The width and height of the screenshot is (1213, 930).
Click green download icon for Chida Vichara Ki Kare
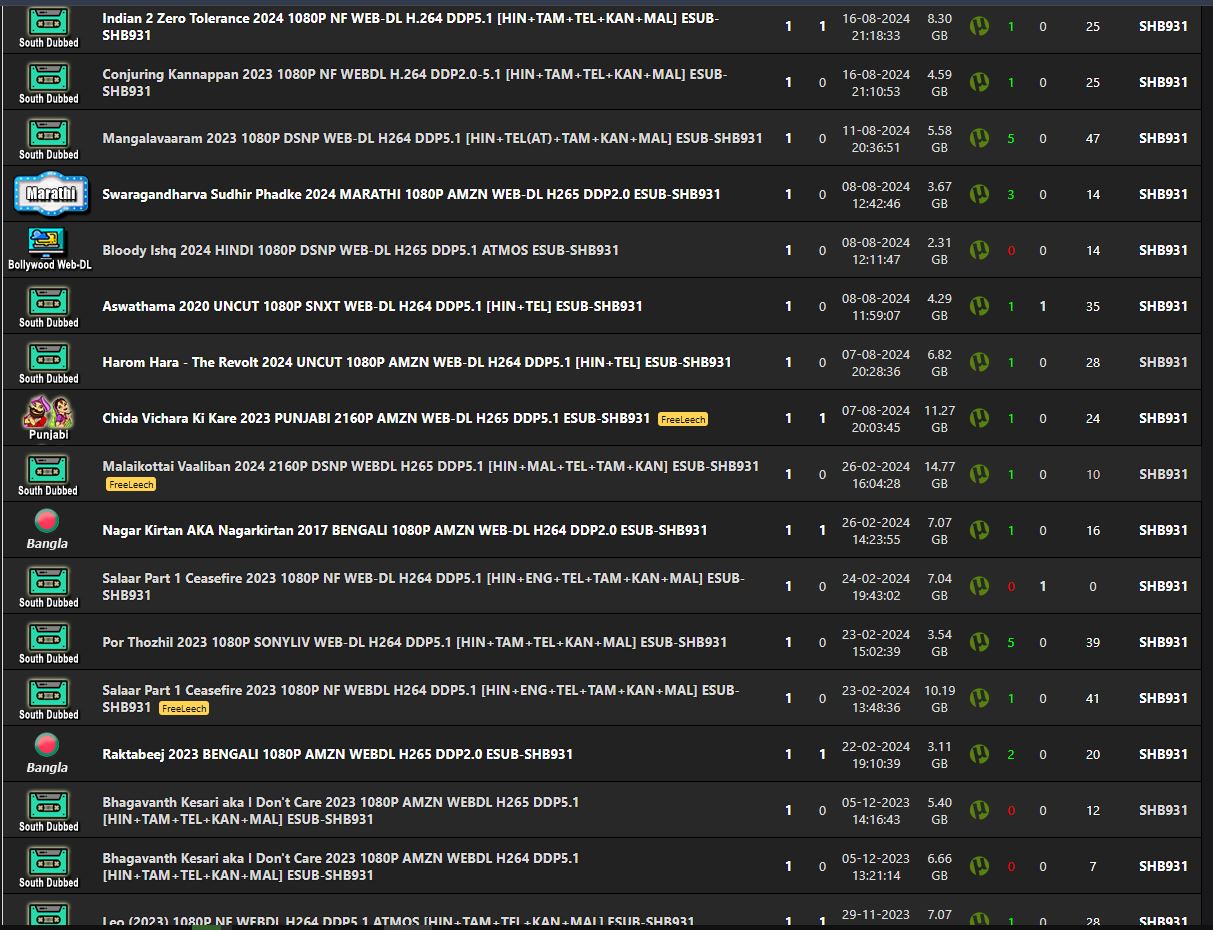[x=979, y=418]
